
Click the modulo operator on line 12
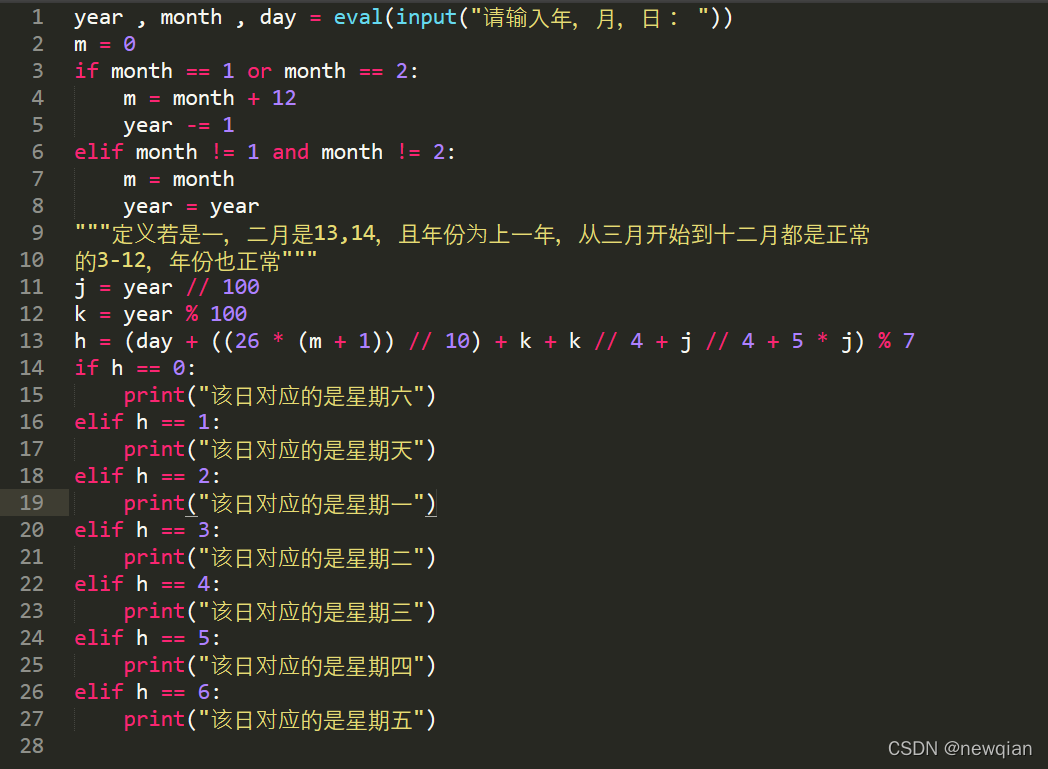pyautogui.click(x=190, y=313)
